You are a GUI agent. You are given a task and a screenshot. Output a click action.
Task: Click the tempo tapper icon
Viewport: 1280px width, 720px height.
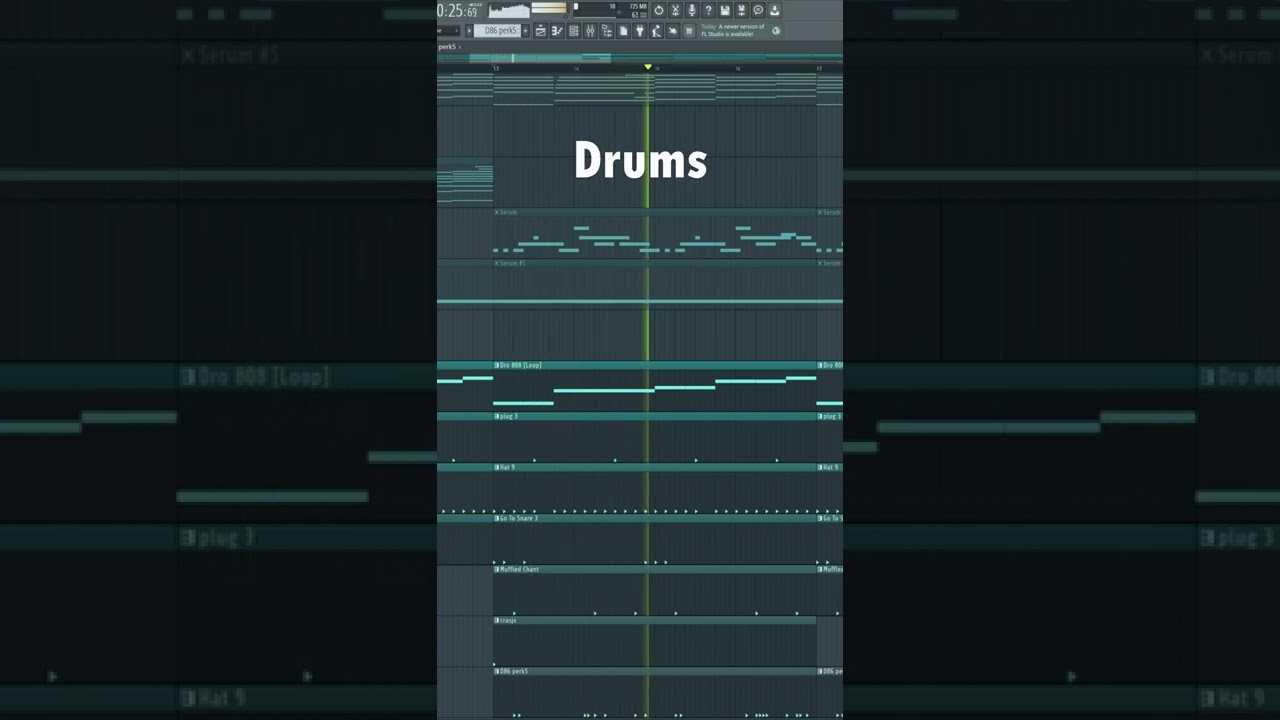(x=656, y=31)
